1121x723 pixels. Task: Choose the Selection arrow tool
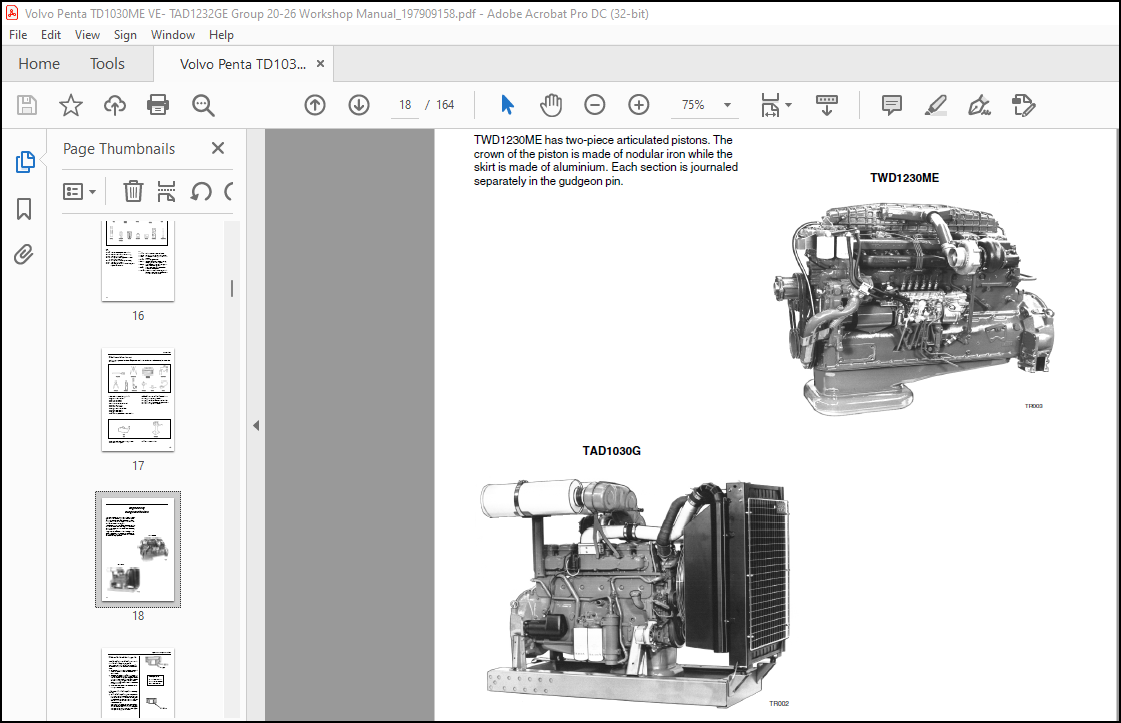(508, 105)
